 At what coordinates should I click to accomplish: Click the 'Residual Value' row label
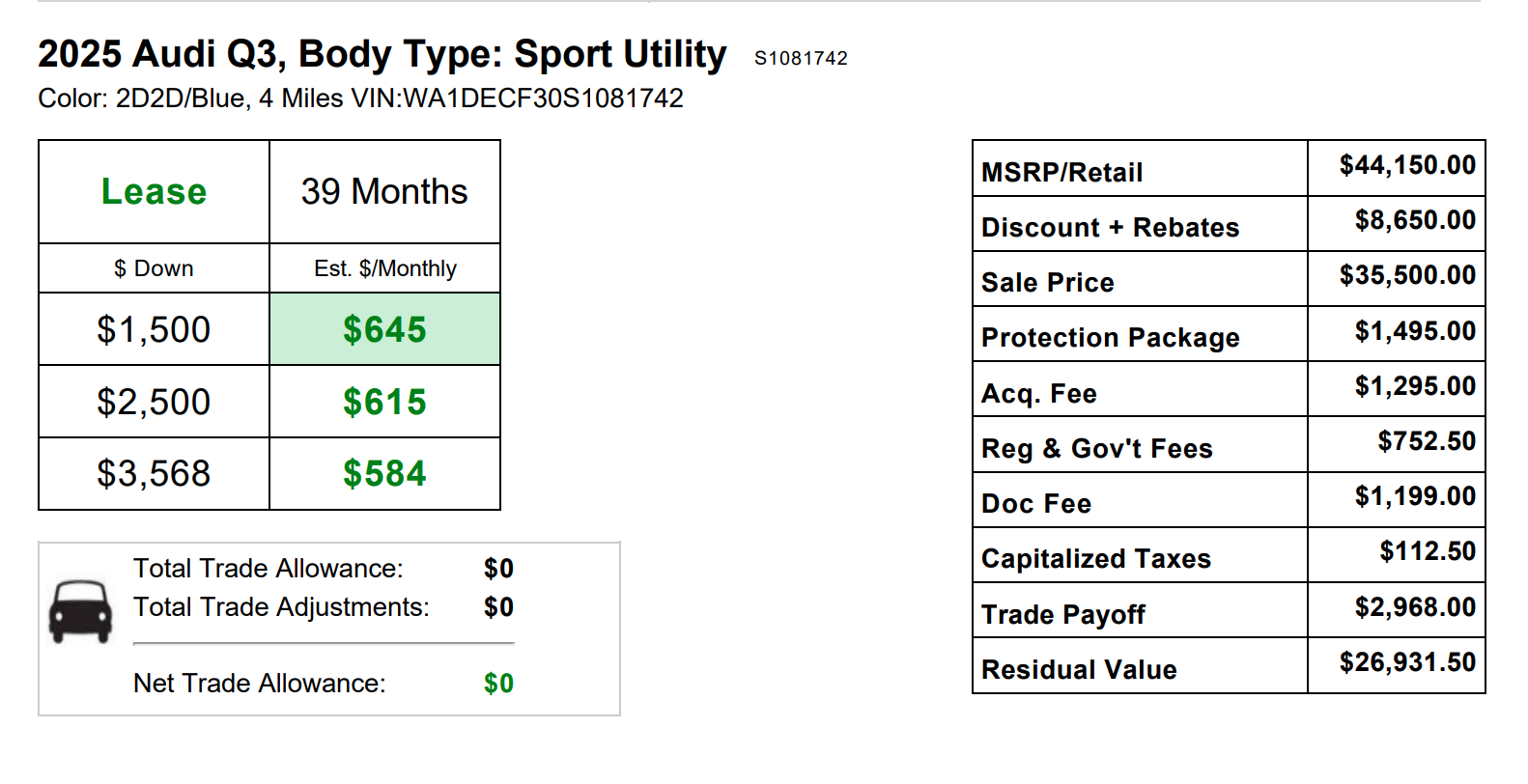1079,670
